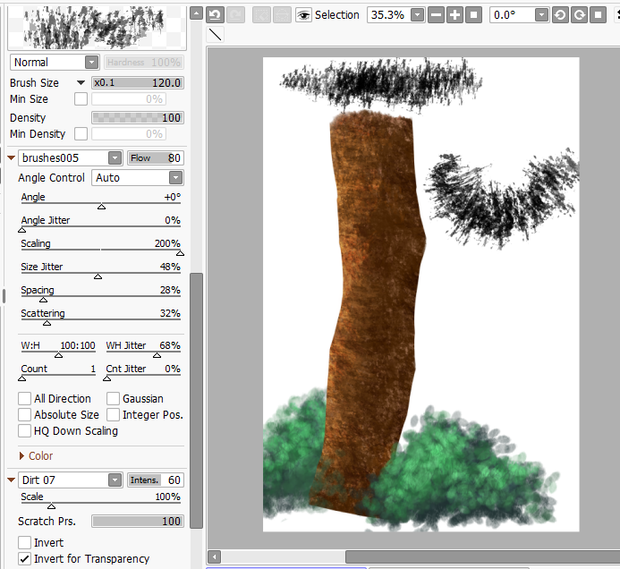
Task: Click the zoom out minus icon
Action: coord(436,15)
